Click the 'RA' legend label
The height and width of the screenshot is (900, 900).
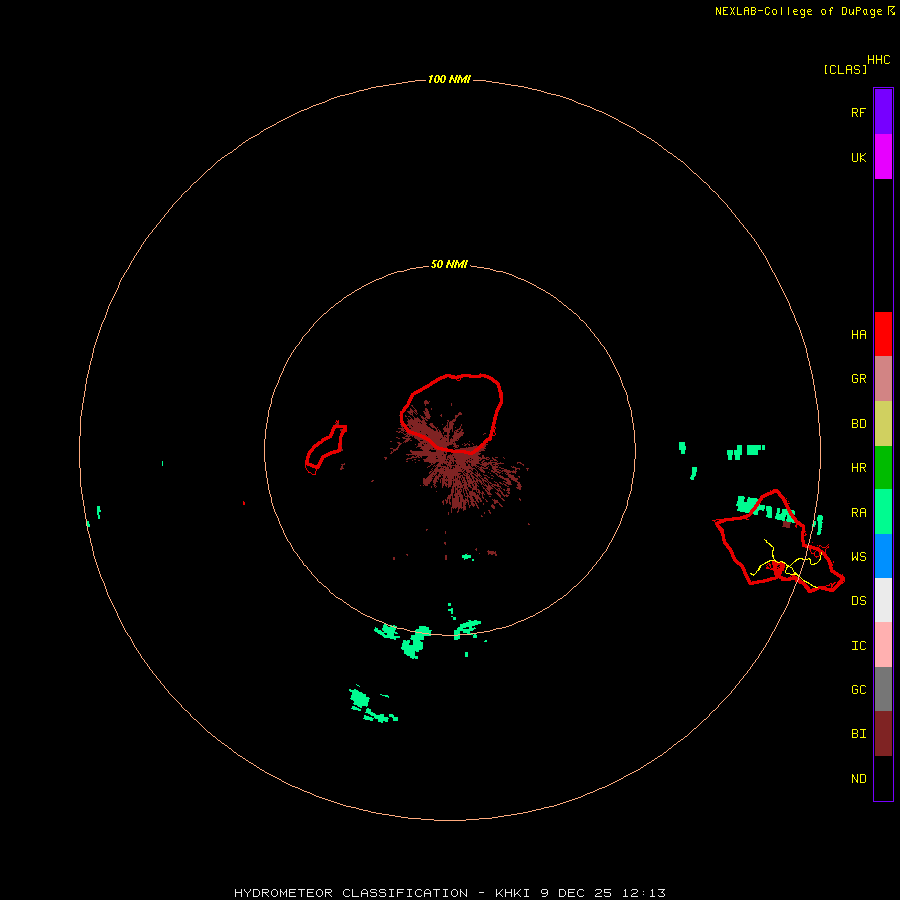(858, 512)
